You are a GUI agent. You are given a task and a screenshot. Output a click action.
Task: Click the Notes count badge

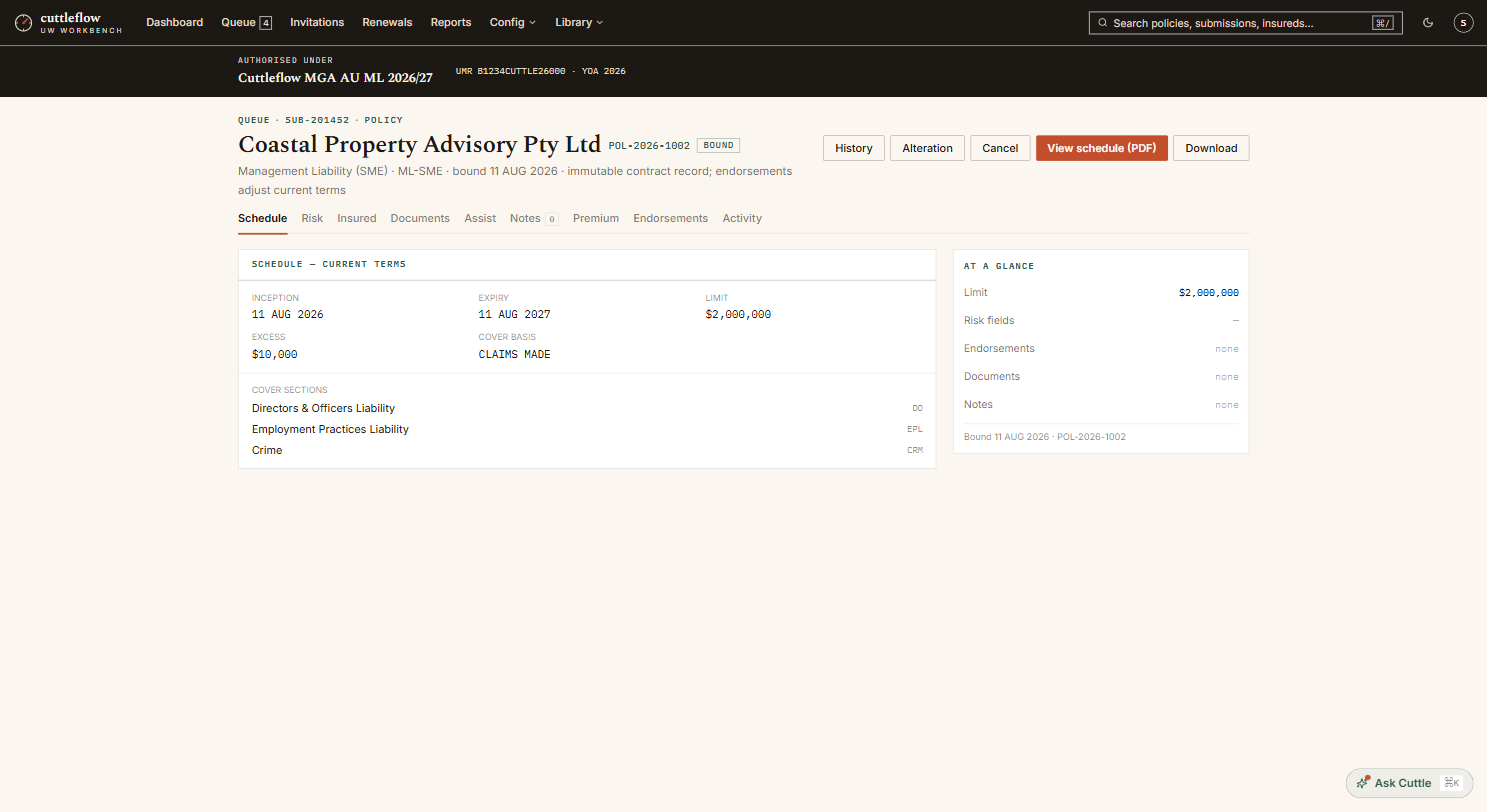click(551, 218)
